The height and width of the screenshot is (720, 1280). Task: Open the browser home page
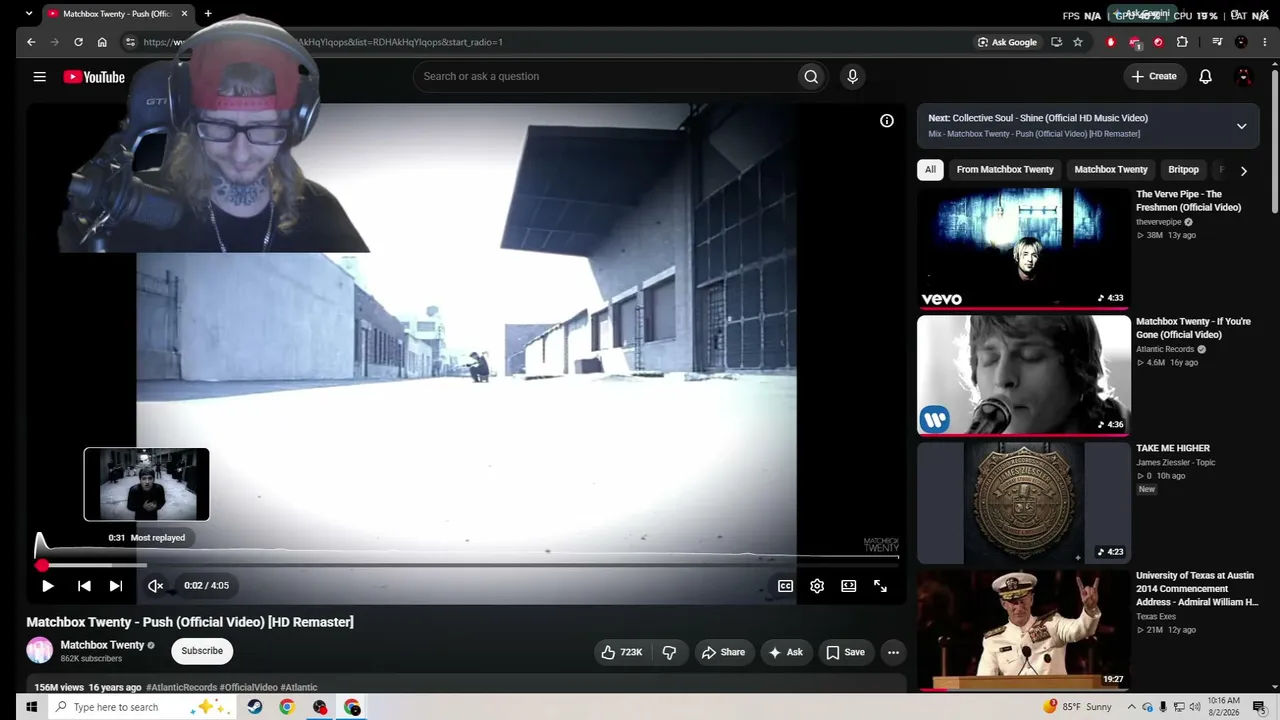[102, 42]
